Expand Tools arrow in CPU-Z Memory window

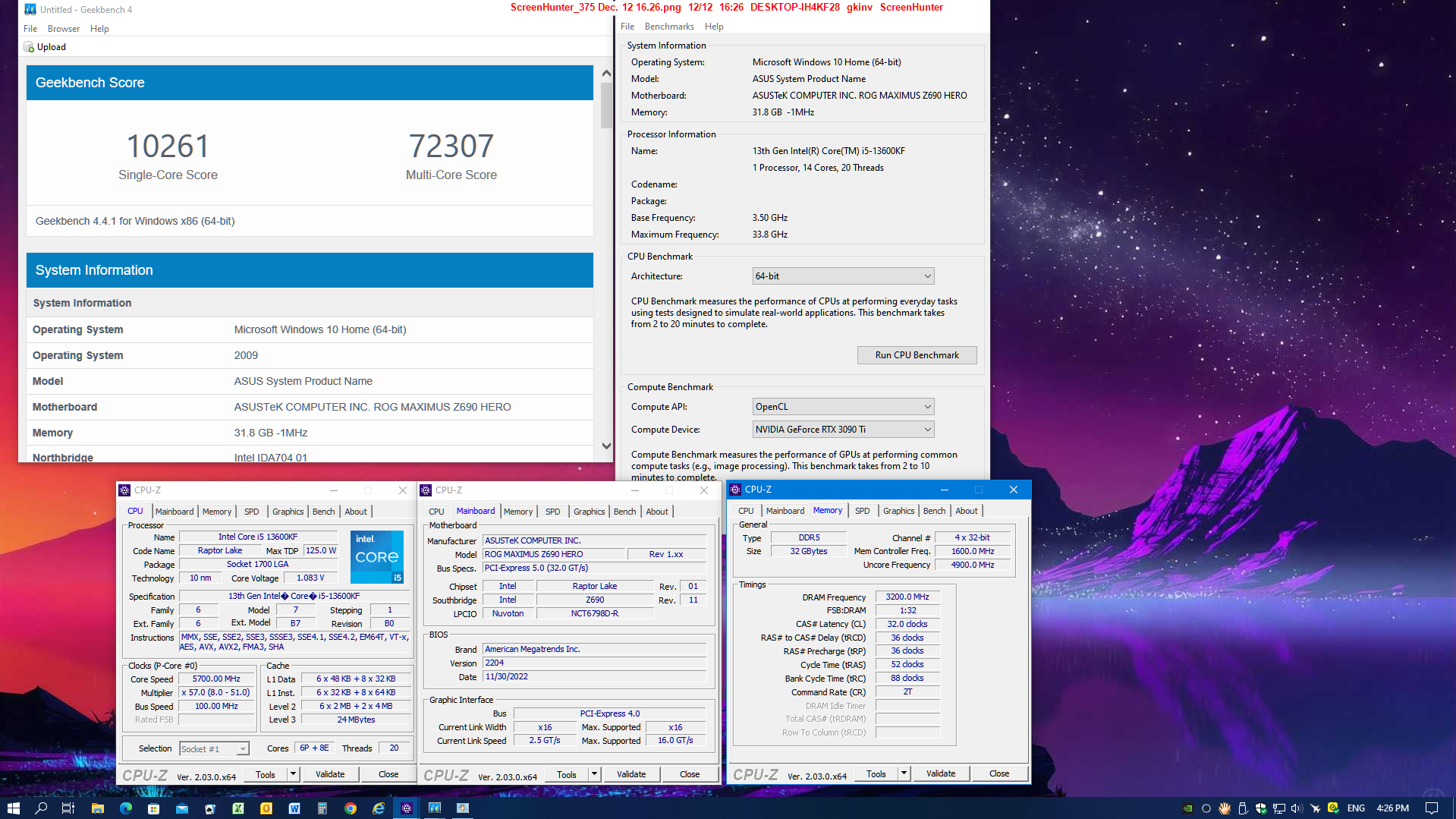point(904,773)
